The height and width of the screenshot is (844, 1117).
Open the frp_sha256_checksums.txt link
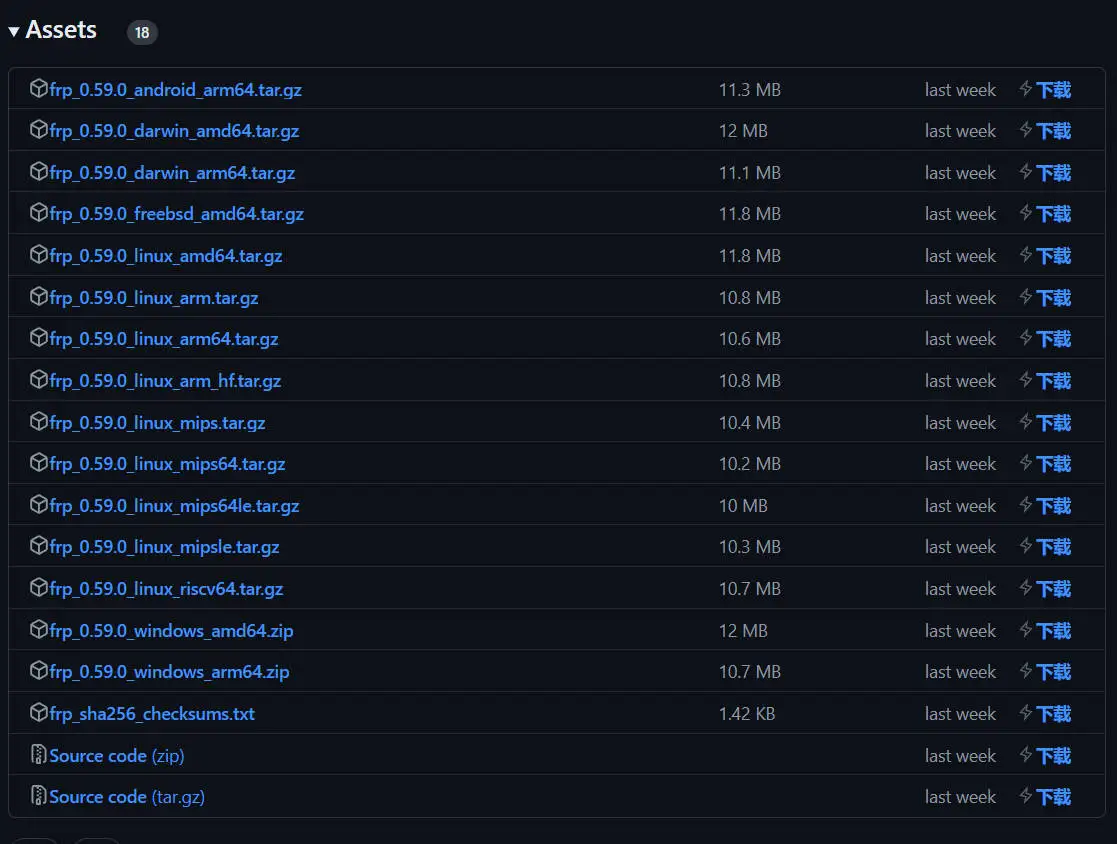tap(152, 714)
